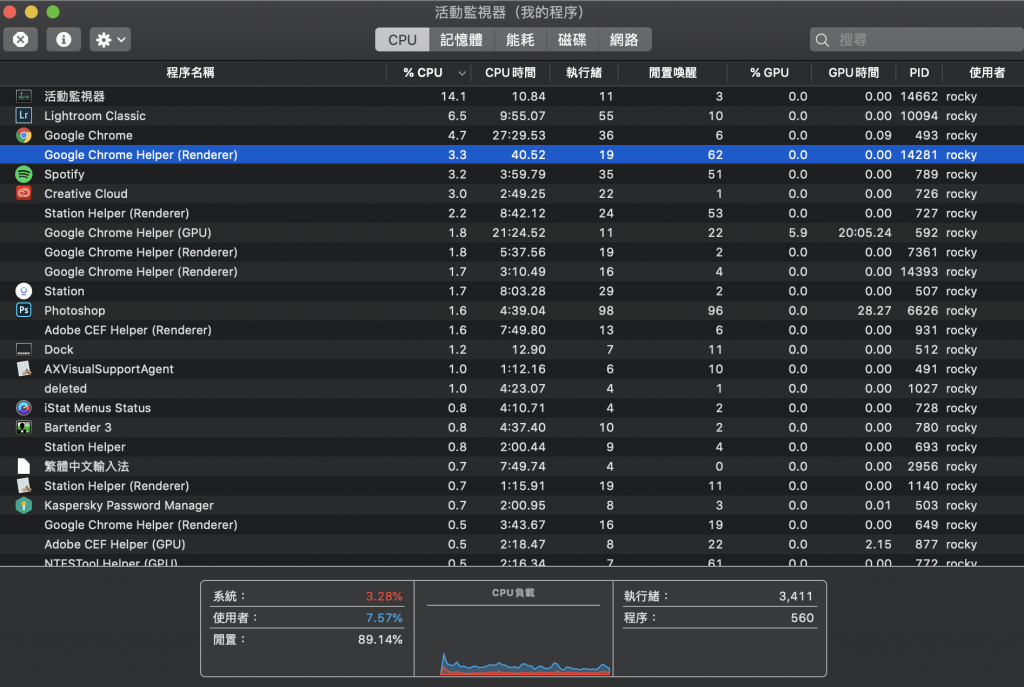Screen dimensions: 1024x687
Task: Select the iStat Menus Status name
Action: pos(97,408)
